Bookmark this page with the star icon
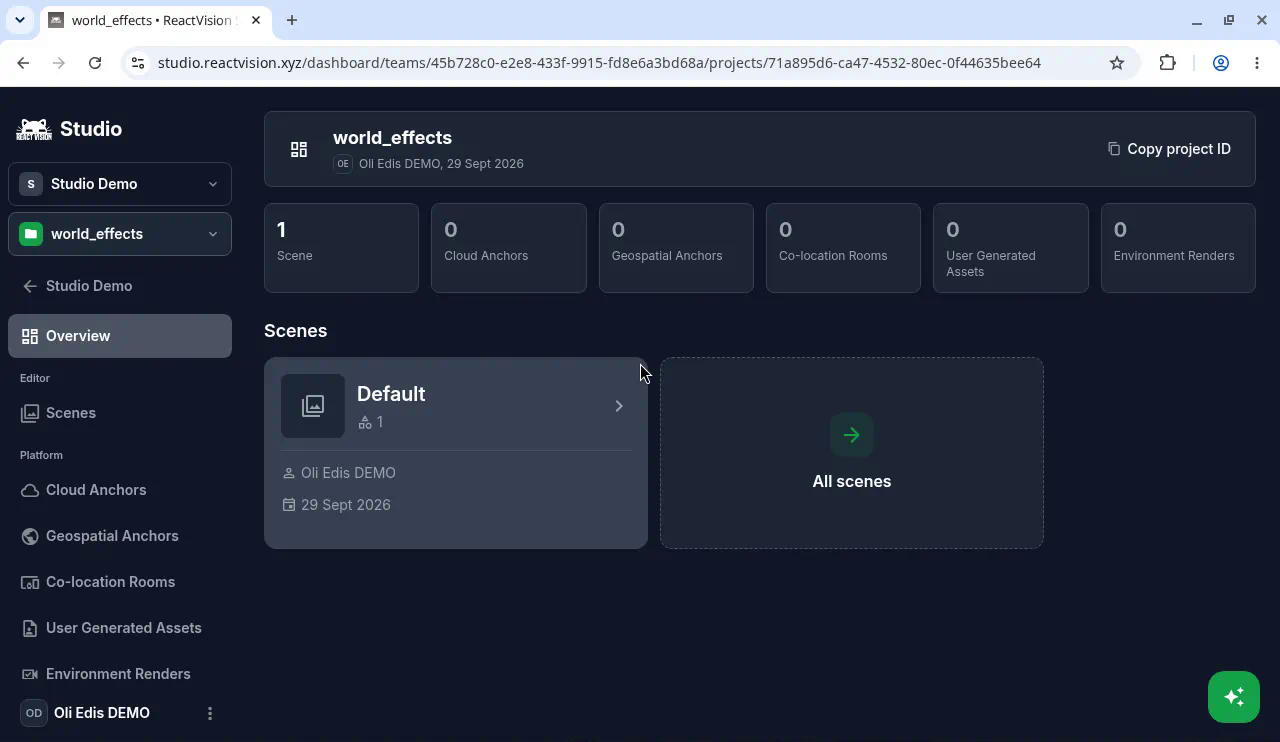Screen dimensions: 1280x742 [1117, 63]
